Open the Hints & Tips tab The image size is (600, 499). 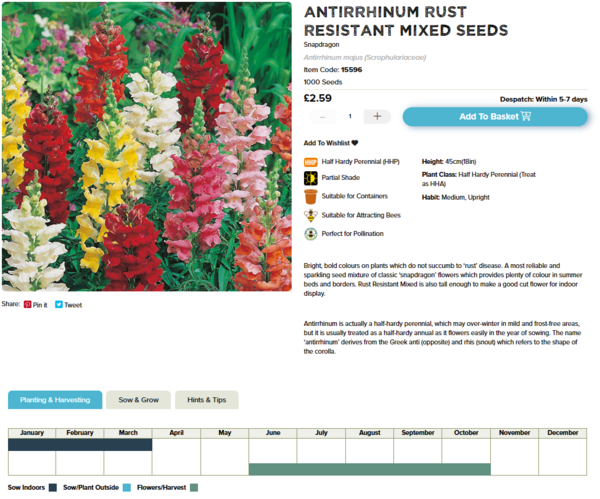tap(206, 400)
